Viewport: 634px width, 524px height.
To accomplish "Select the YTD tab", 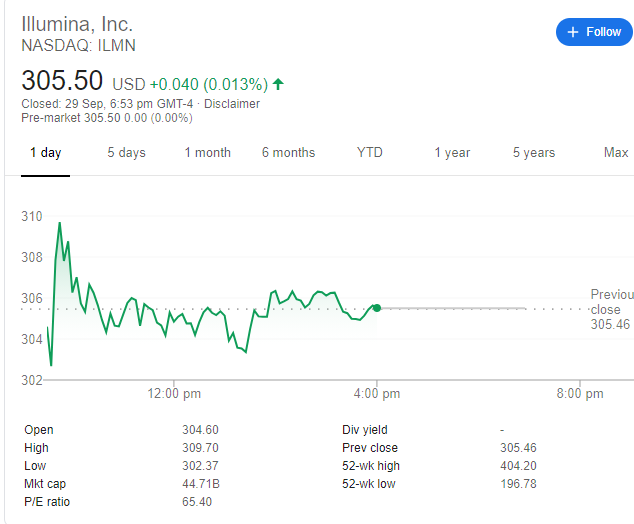I will click(370, 153).
